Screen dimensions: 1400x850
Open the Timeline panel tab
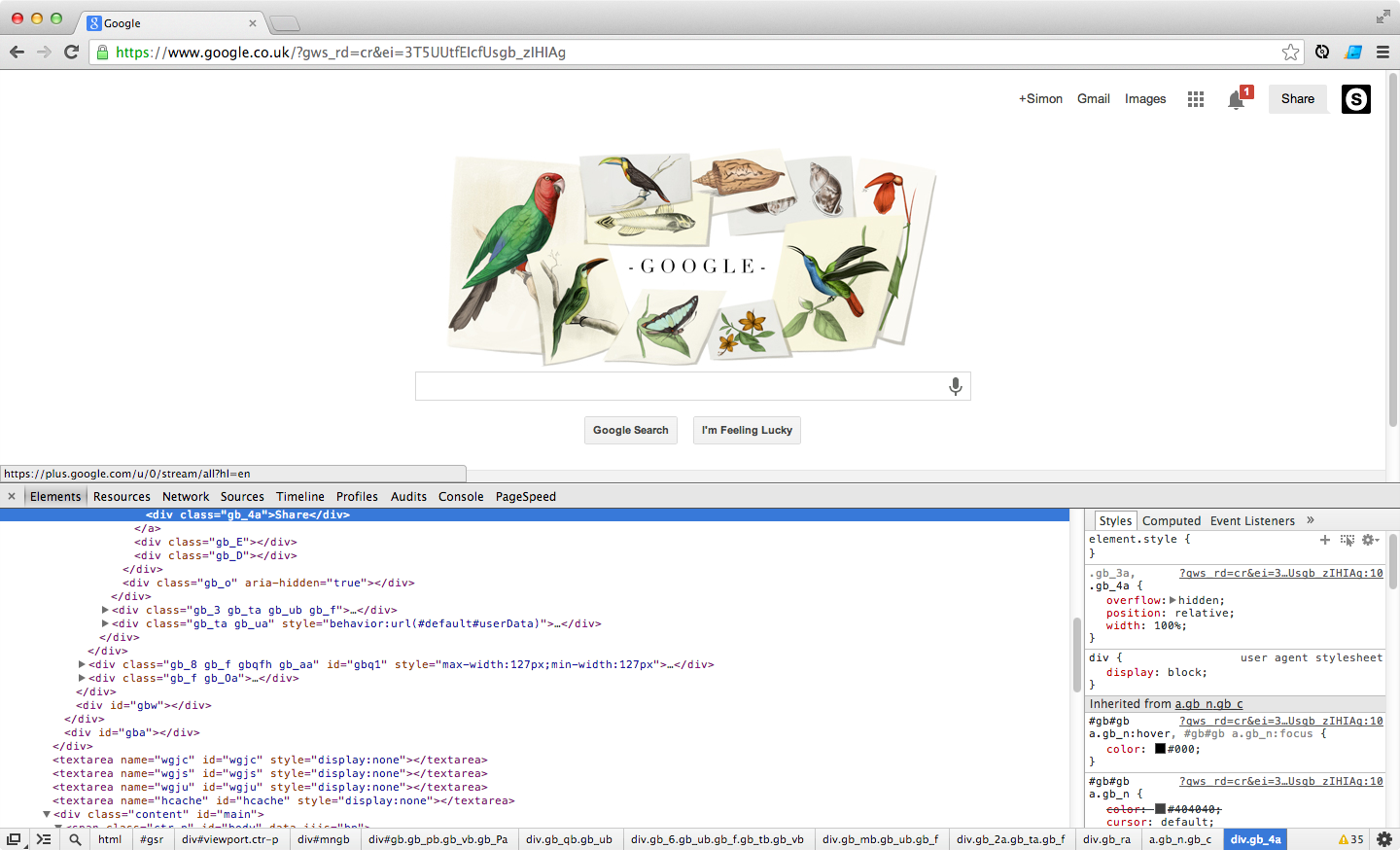[x=300, y=496]
